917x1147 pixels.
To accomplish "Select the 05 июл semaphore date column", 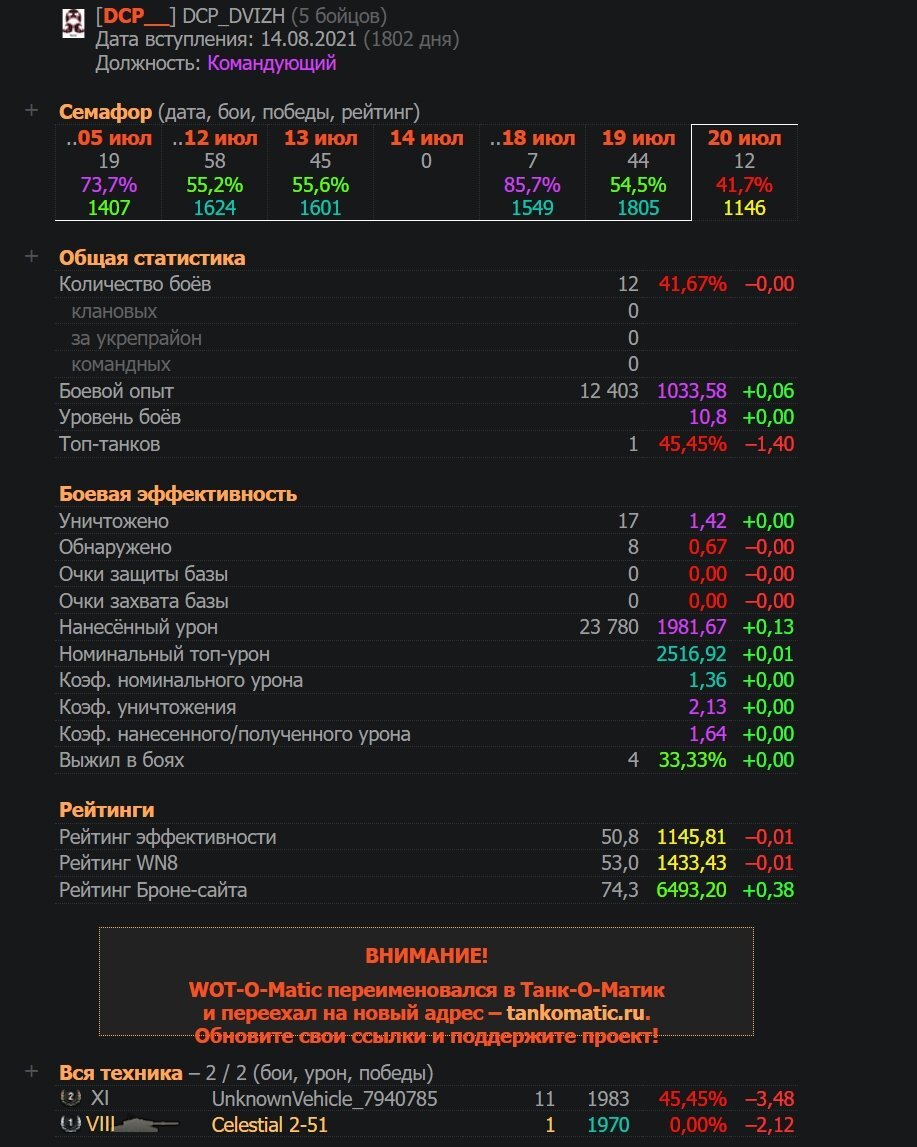I will pyautogui.click(x=108, y=173).
